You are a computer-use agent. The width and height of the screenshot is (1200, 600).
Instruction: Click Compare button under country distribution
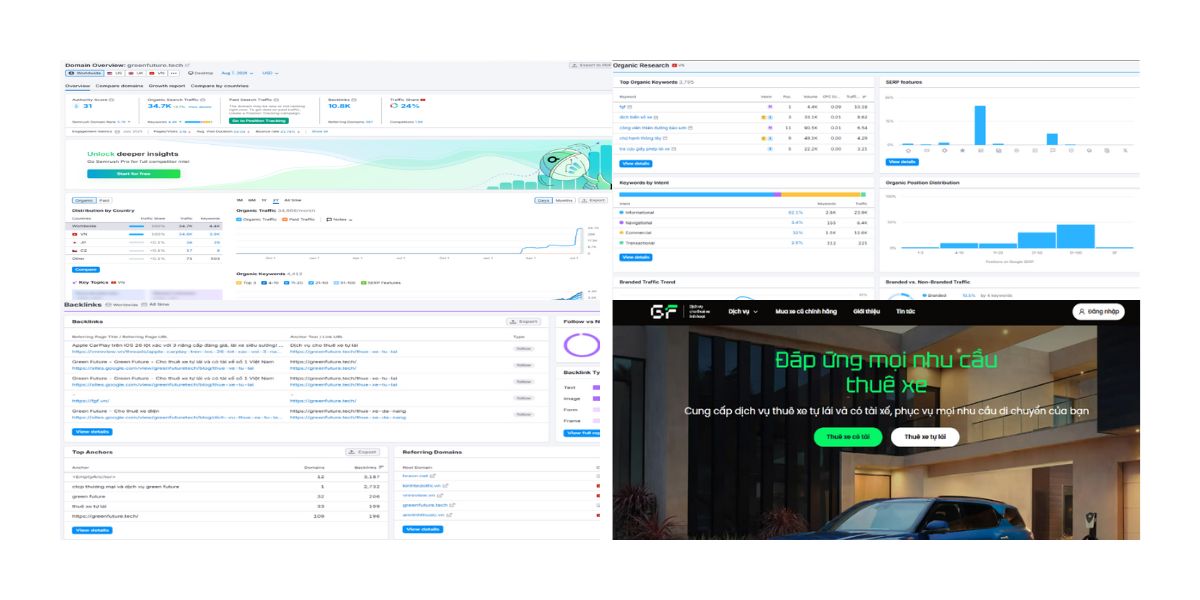[x=86, y=270]
